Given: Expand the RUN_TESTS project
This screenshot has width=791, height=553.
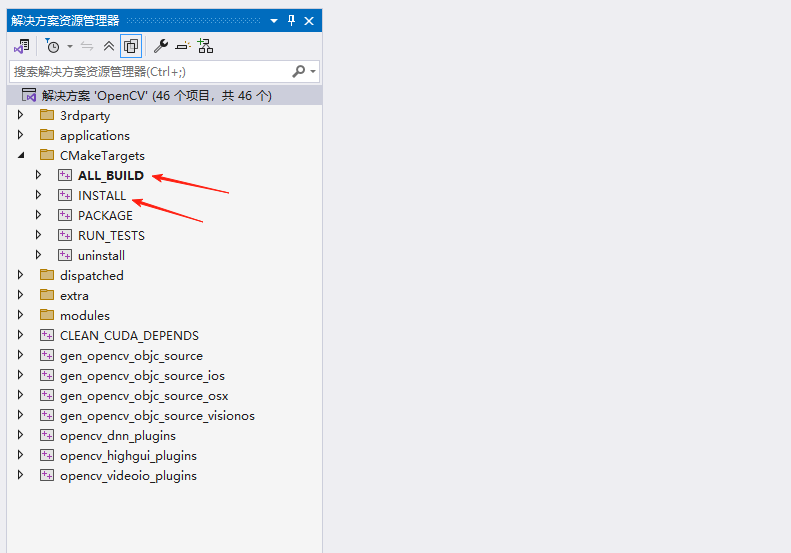Looking at the screenshot, I should click(x=38, y=235).
